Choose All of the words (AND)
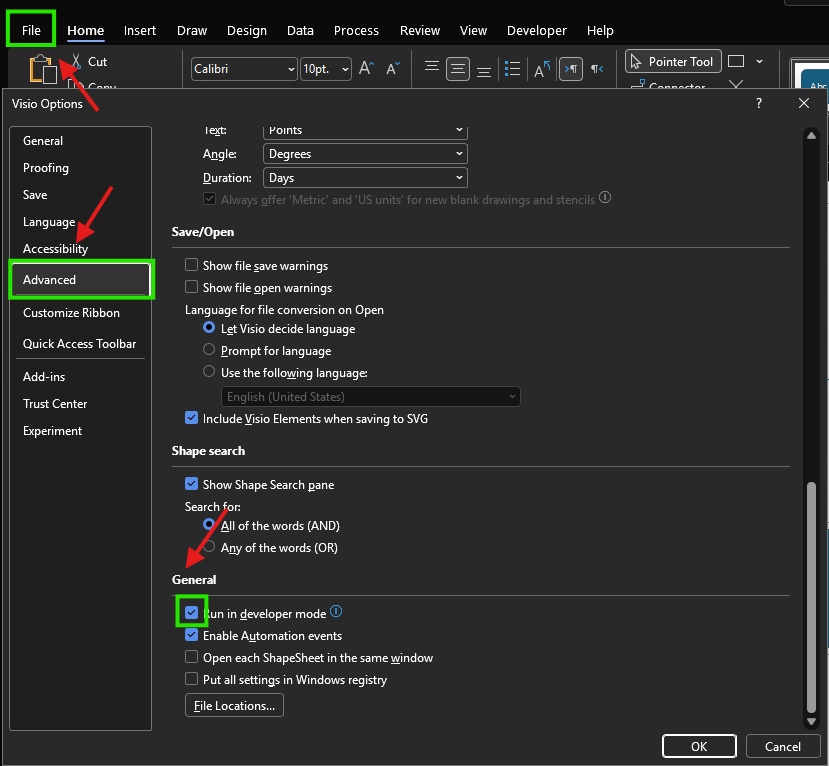 (x=209, y=524)
